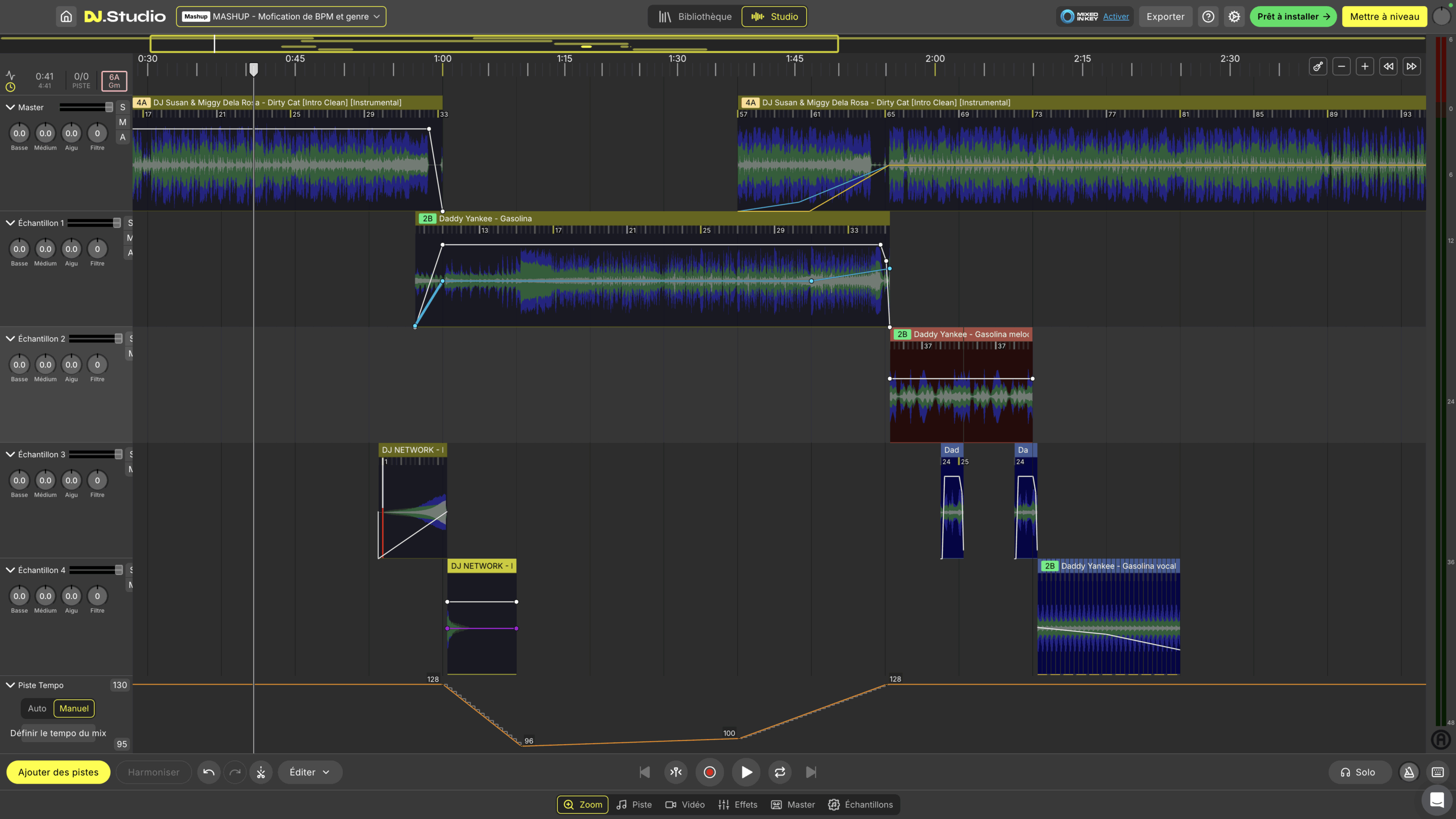Skip to previous track
The image size is (1456, 819).
click(x=645, y=772)
